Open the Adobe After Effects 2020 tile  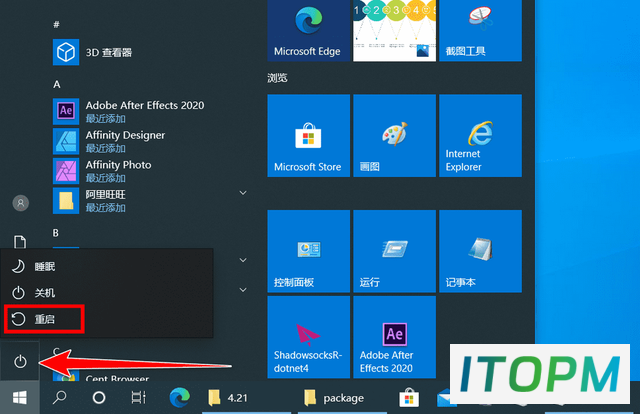[394, 337]
